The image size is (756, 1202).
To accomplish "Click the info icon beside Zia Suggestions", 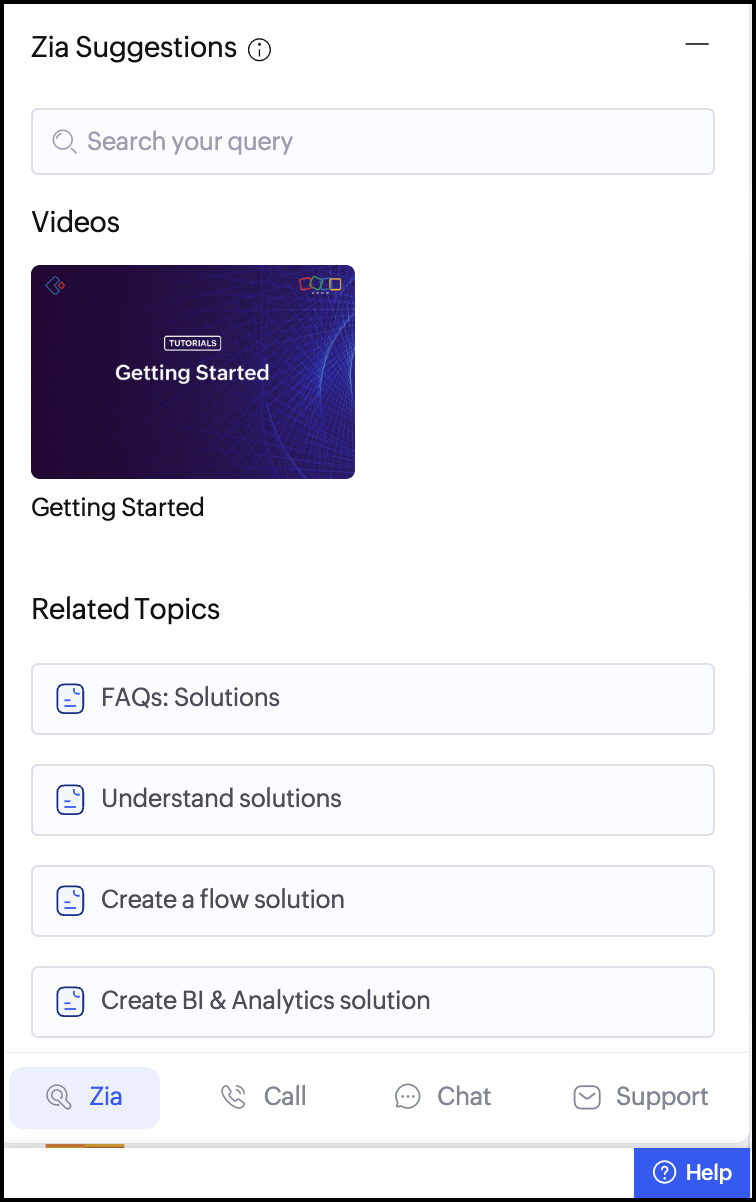I will (x=259, y=49).
